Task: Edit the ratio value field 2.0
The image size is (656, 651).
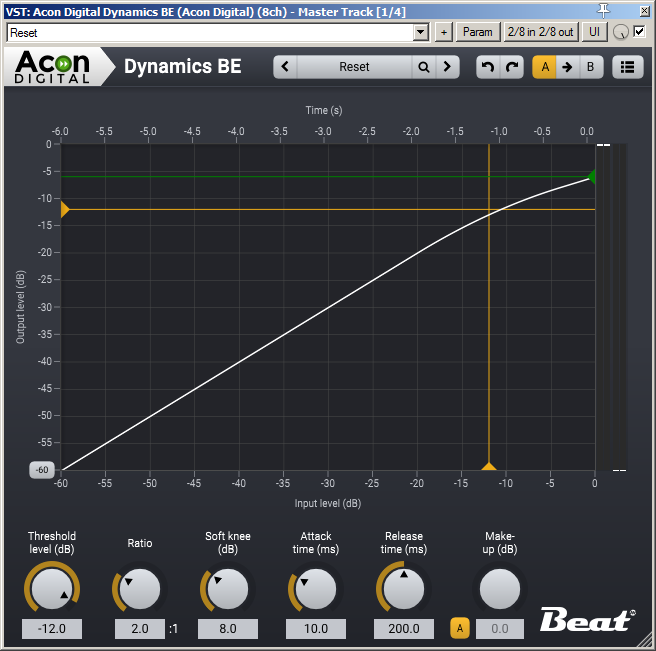Action: 140,629
